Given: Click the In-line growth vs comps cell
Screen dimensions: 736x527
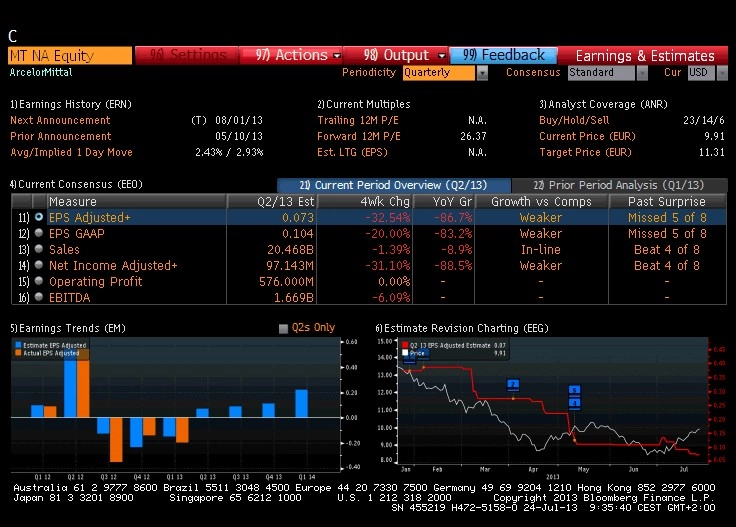Looking at the screenshot, I should [x=541, y=249].
